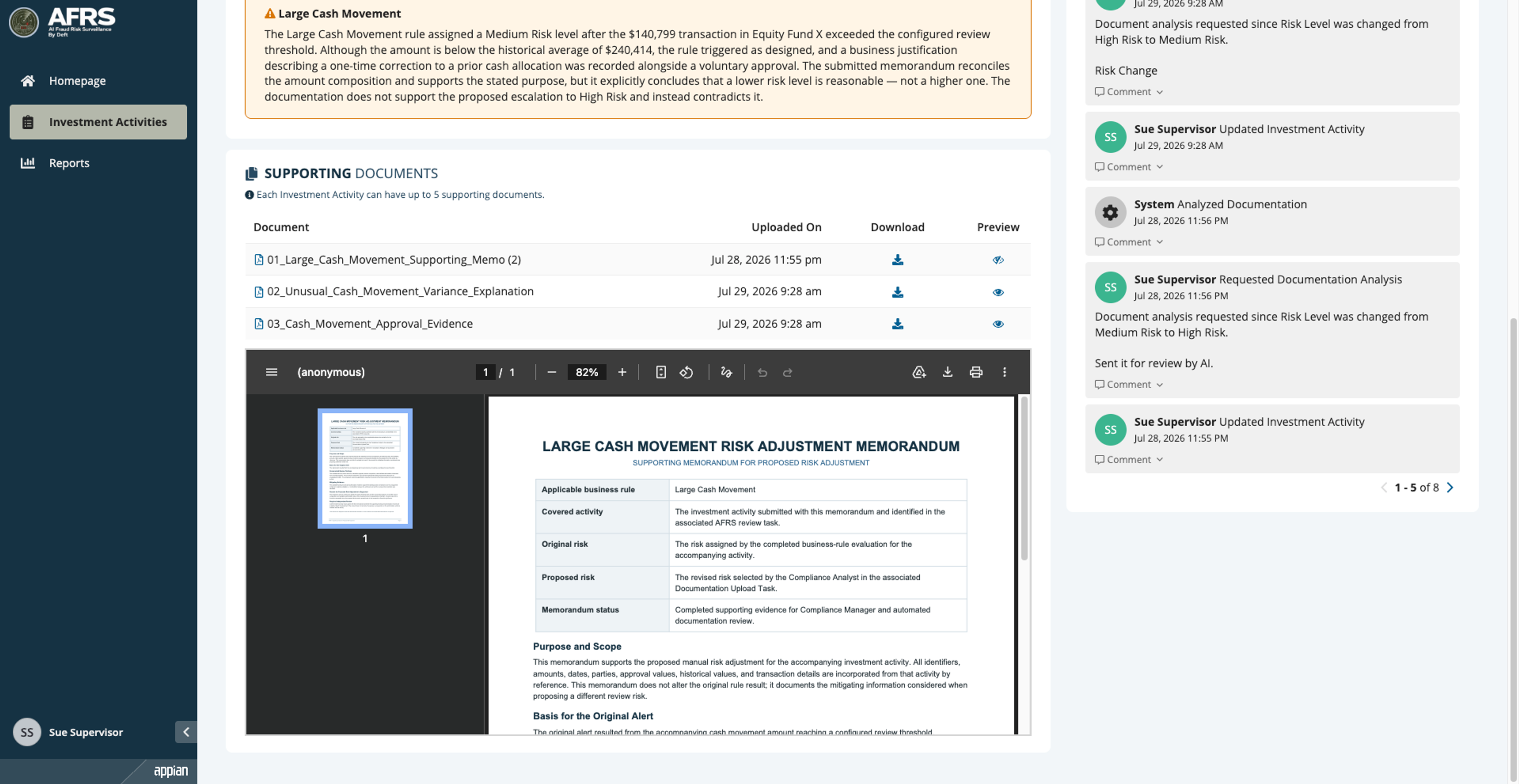Print the PDF document
This screenshot has height=784, width=1519.
(x=976, y=372)
